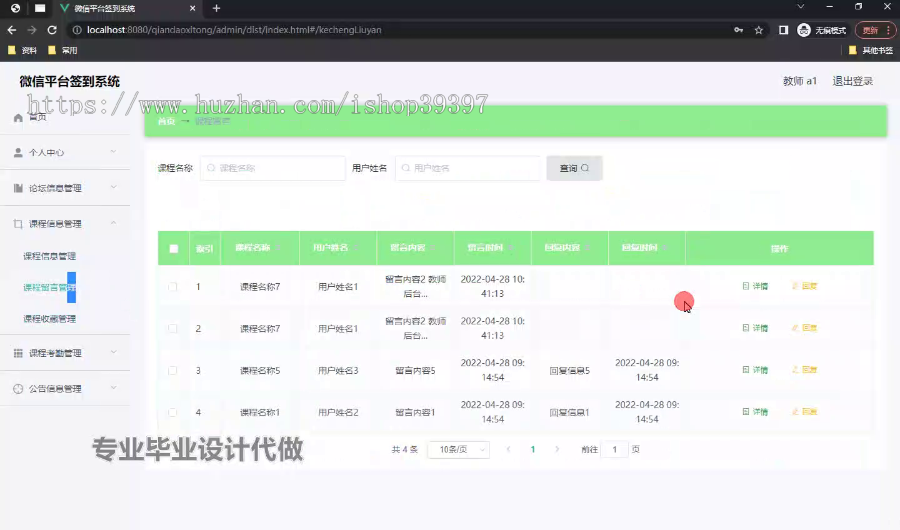Go to the home page sidebar icon
This screenshot has width=900, height=530.
point(18,118)
